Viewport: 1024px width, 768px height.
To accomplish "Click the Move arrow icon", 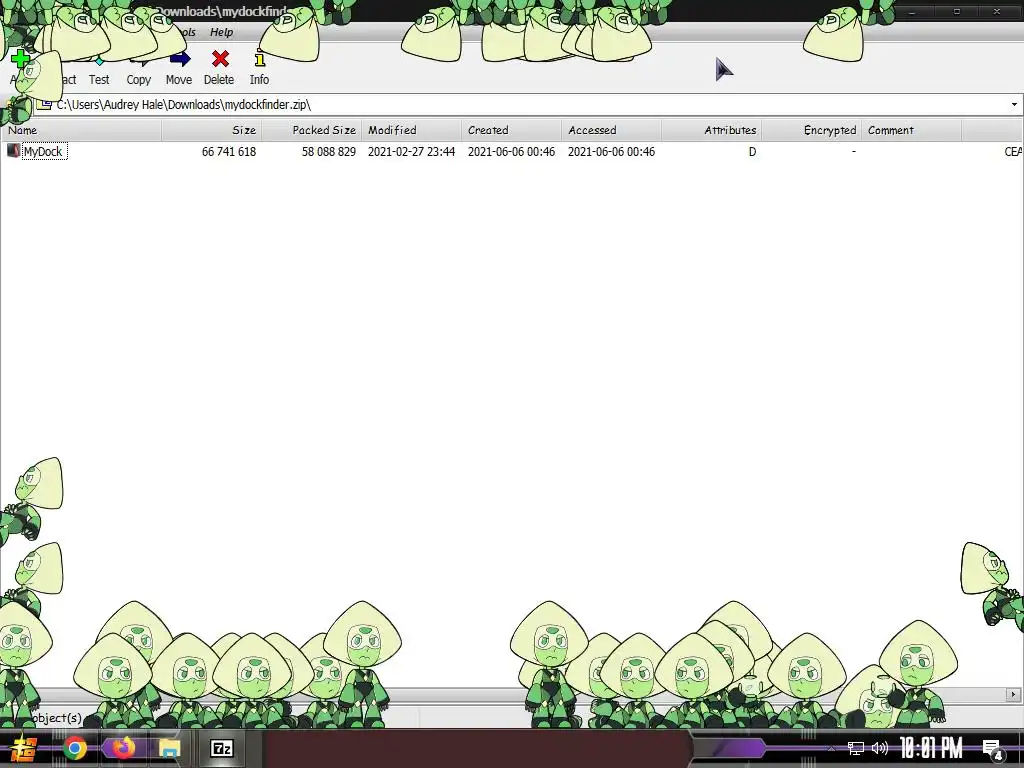I will point(180,59).
